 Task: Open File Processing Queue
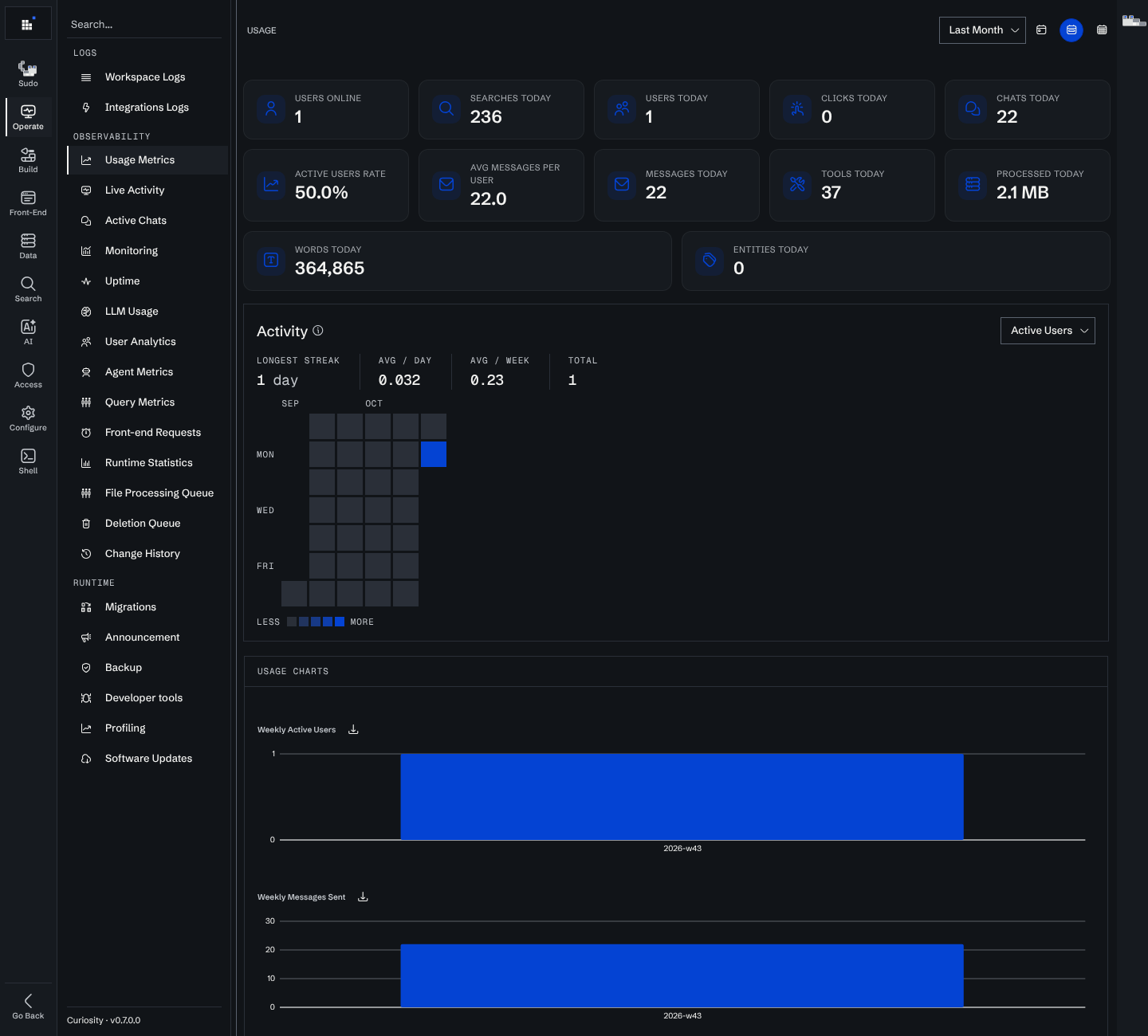coord(147,492)
